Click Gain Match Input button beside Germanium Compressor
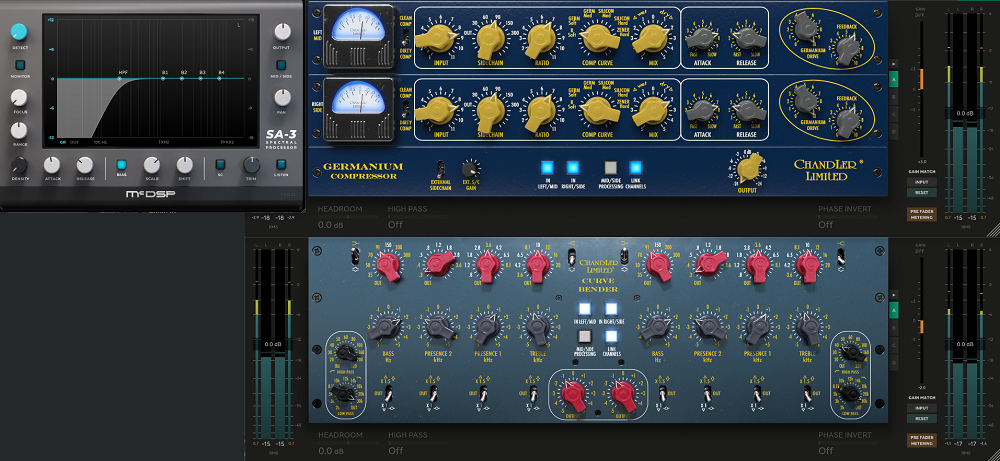 pyautogui.click(x=922, y=182)
